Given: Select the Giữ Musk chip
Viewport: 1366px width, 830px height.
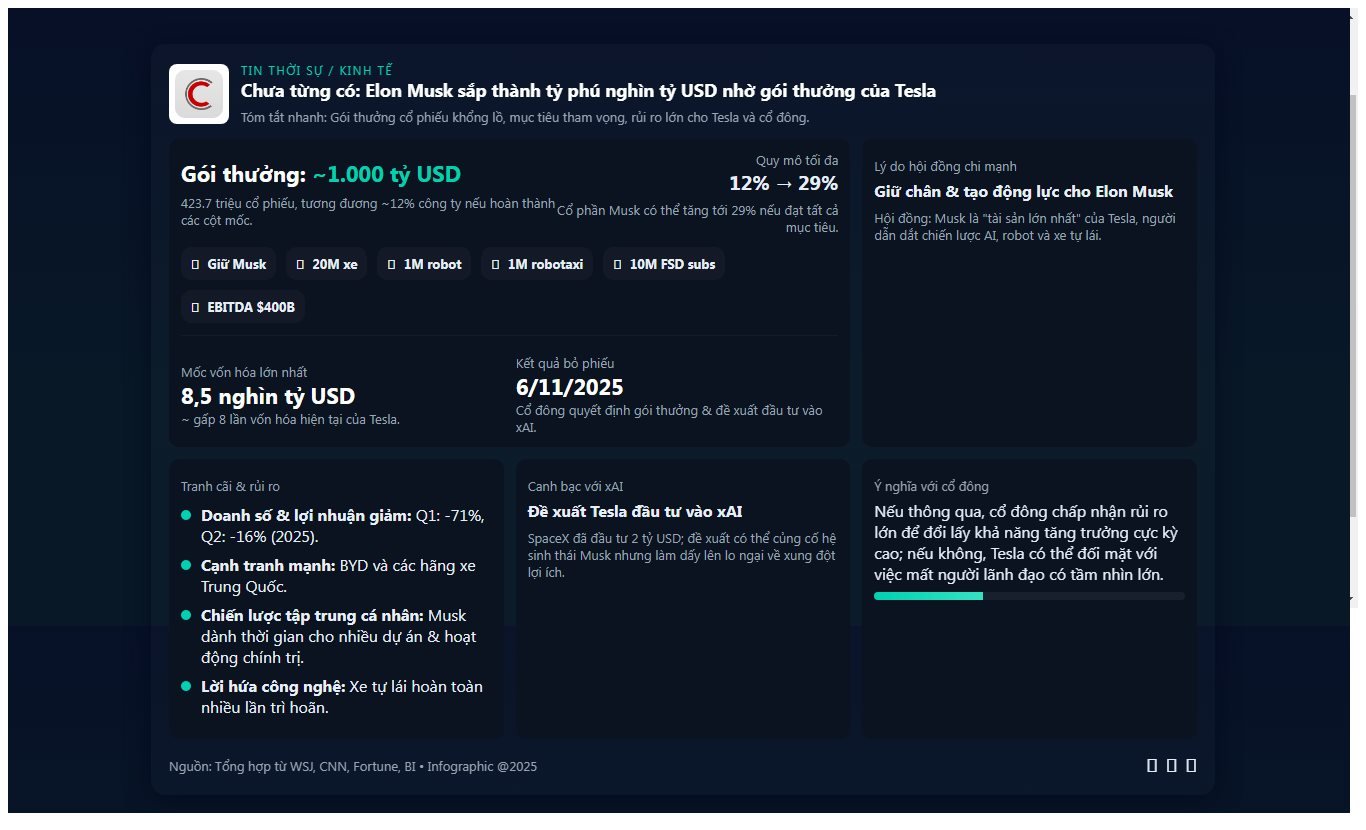Looking at the screenshot, I should (229, 264).
